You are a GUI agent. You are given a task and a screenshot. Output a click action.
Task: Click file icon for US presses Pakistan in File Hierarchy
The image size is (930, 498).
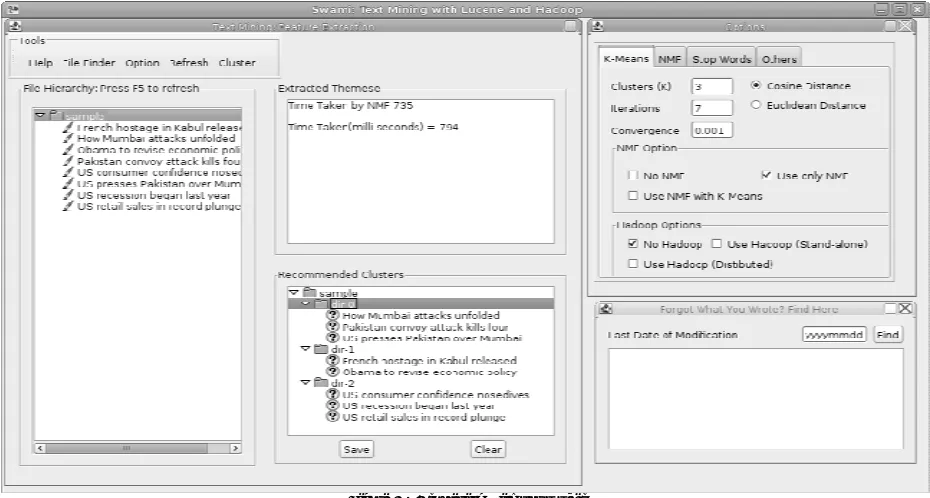click(68, 183)
